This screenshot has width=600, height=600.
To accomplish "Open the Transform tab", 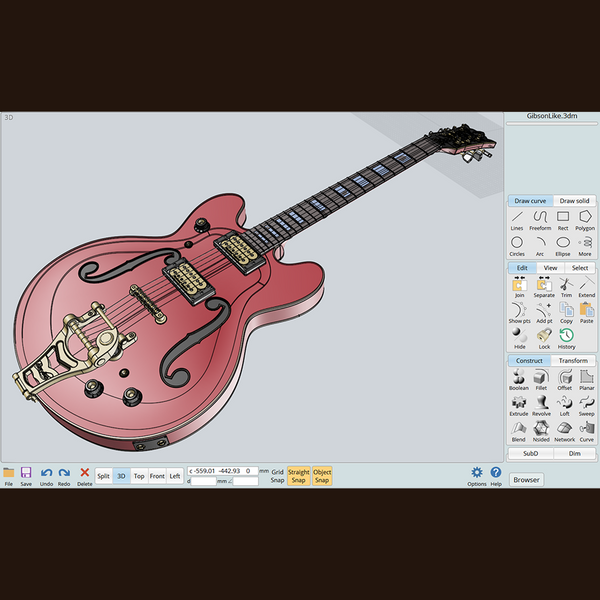I will pos(573,361).
